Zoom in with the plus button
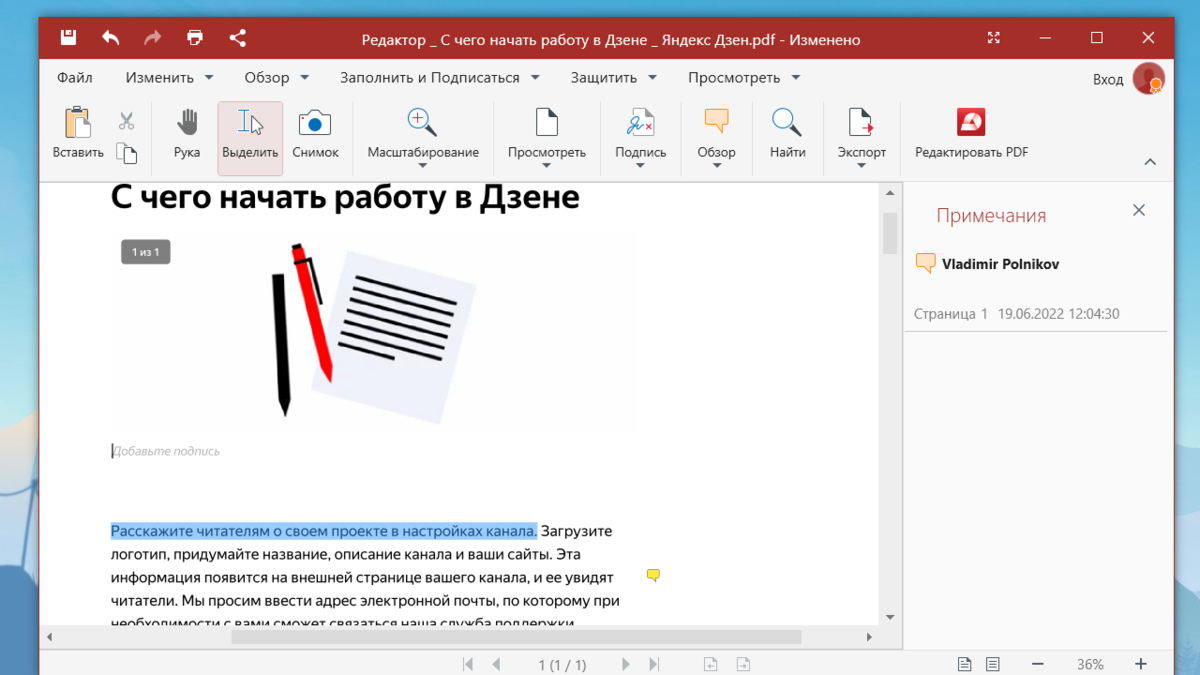Screen dimensions: 1200x675 [x=1141, y=664]
